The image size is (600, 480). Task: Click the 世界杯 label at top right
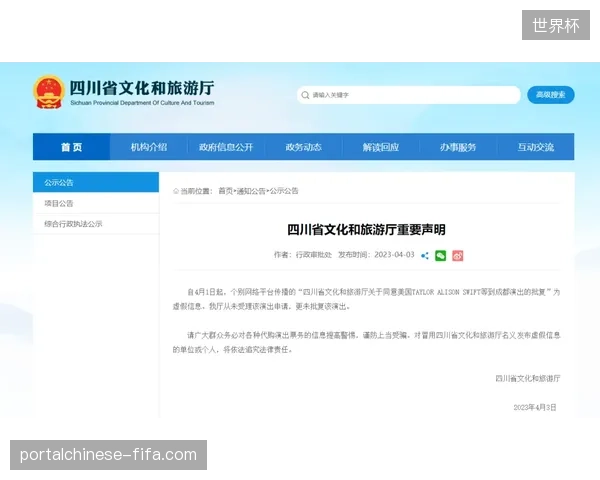(556, 25)
